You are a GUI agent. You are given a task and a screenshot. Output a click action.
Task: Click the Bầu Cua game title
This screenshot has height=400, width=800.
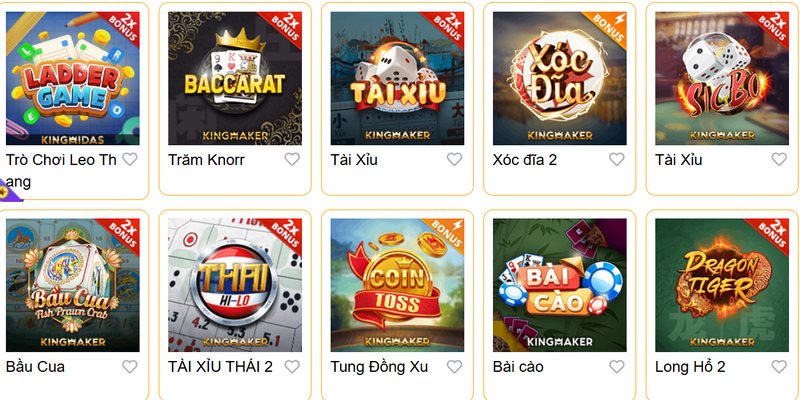tap(35, 367)
